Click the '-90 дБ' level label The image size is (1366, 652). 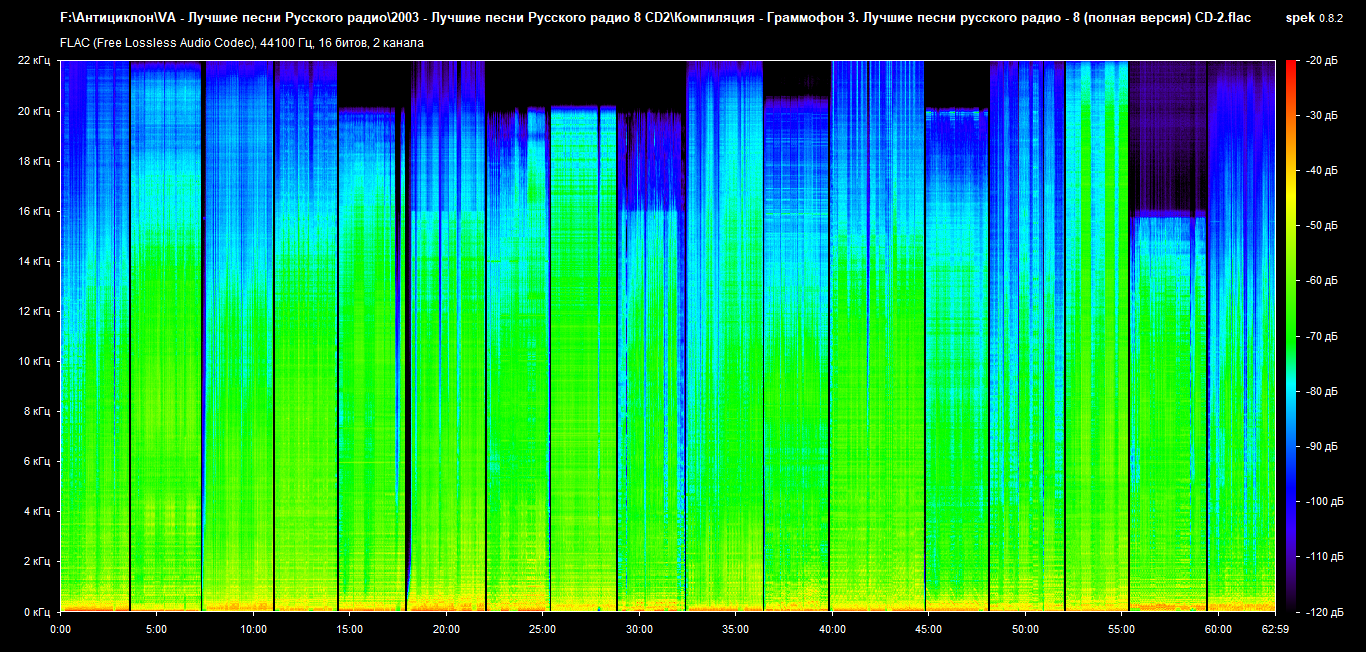click(1321, 446)
